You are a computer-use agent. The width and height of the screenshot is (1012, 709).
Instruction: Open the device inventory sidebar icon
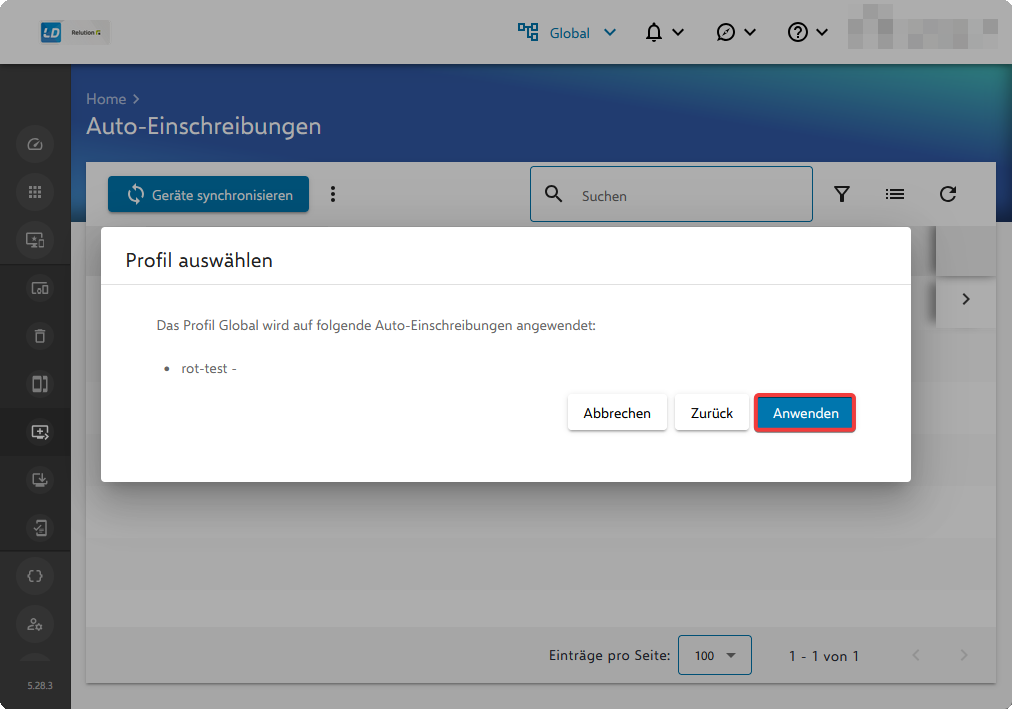[40, 288]
